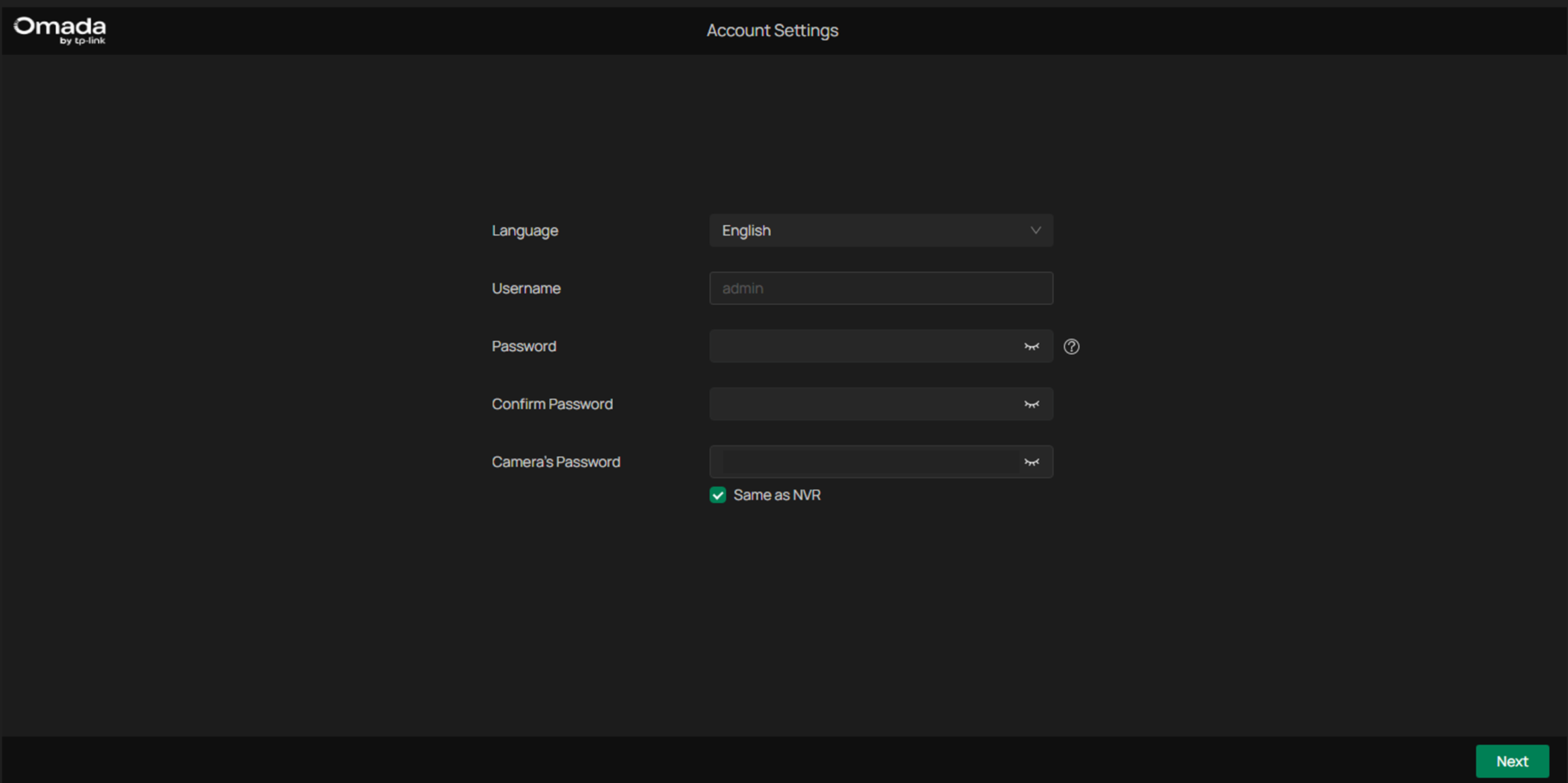This screenshot has width=1568, height=783.
Task: Click the Account Settings title text
Action: pos(772,30)
